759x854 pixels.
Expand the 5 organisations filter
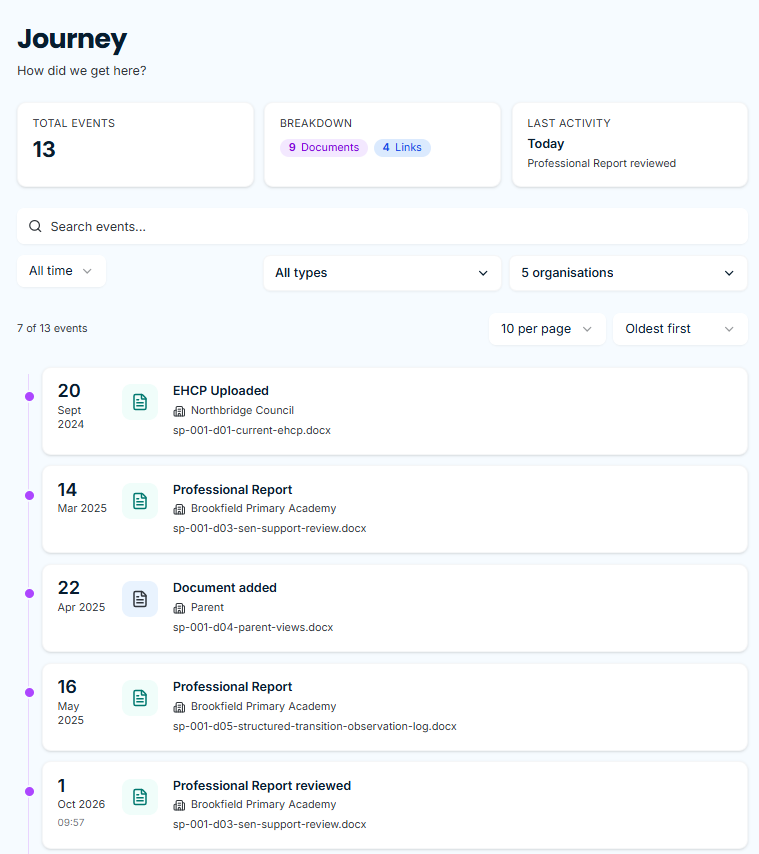[628, 273]
